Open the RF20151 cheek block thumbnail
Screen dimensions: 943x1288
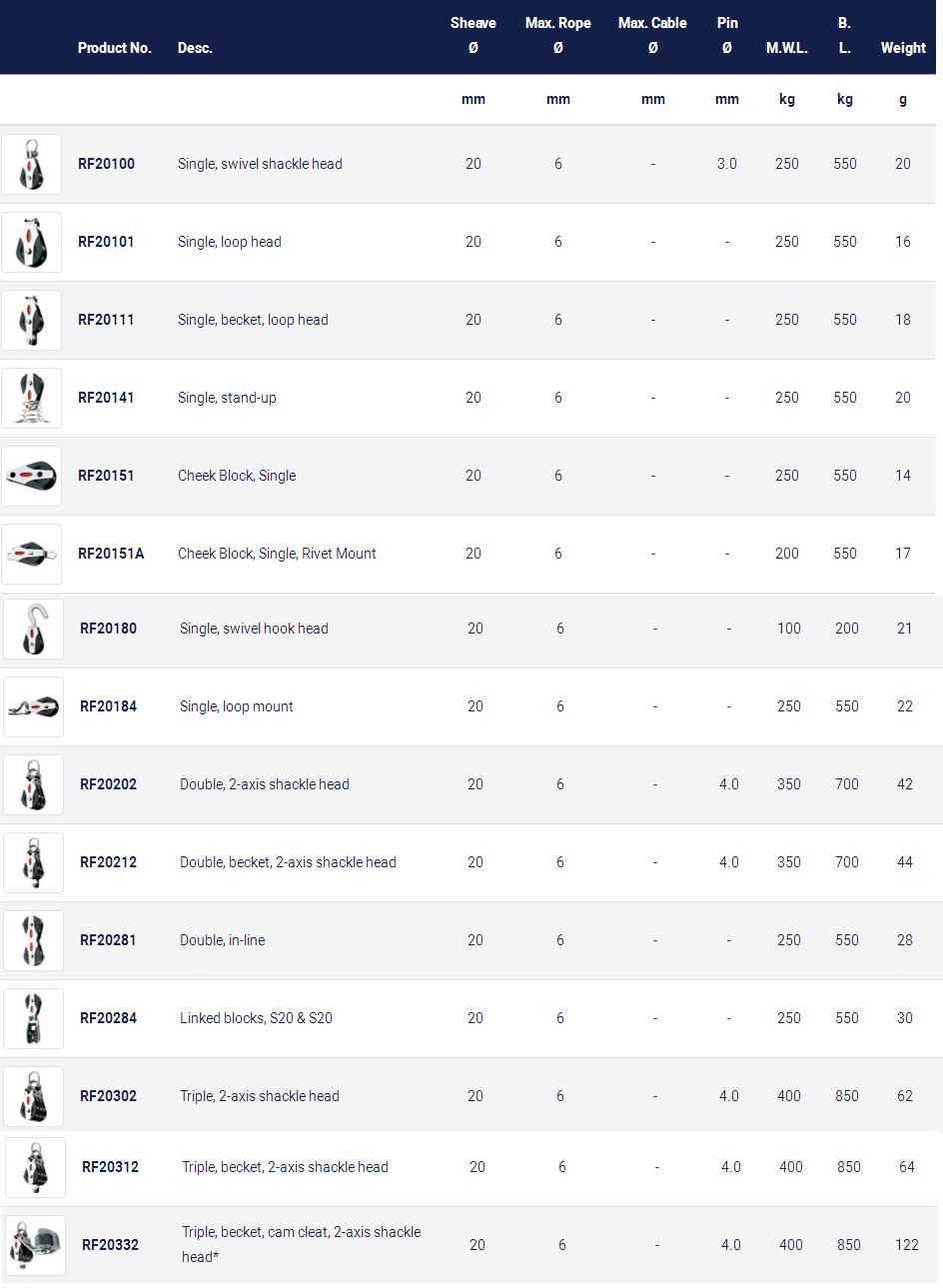point(31,476)
